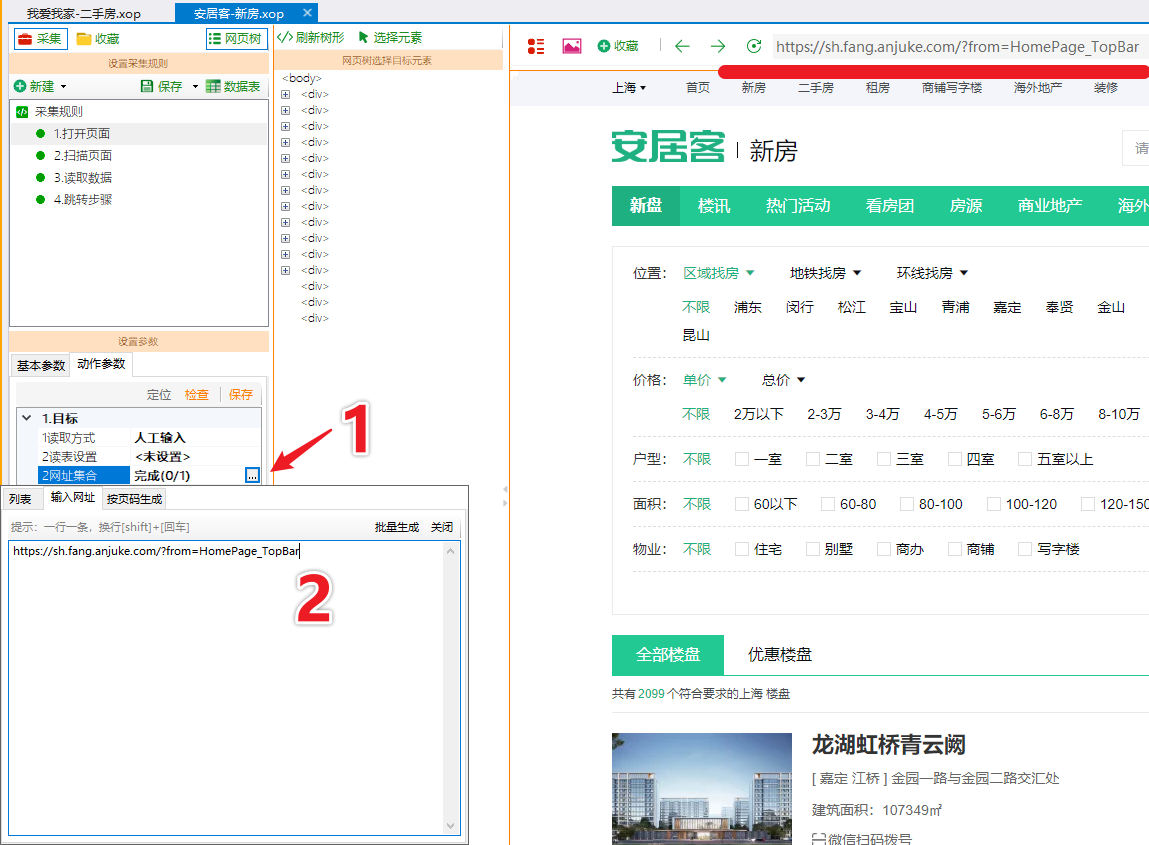
Task: Click the URL list scrollbar down arrow
Action: coord(451,826)
